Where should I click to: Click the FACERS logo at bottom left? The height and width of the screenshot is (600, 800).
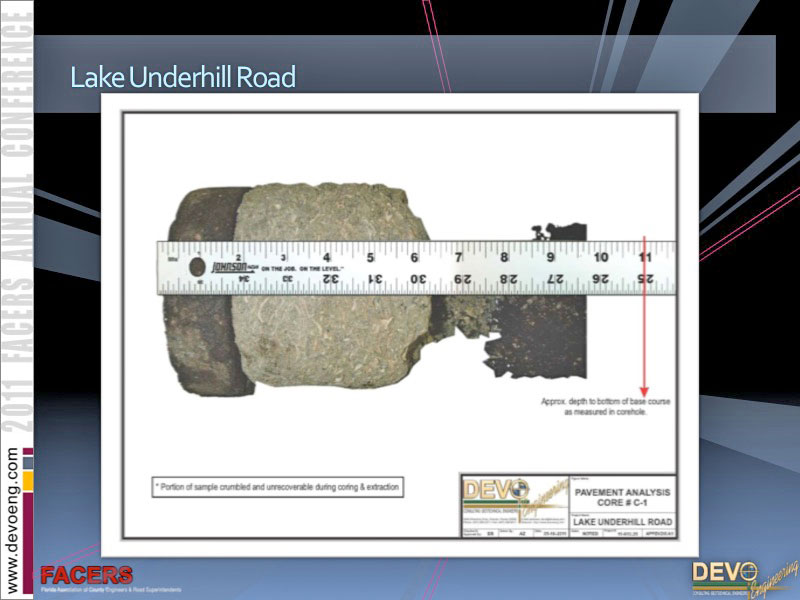86,576
